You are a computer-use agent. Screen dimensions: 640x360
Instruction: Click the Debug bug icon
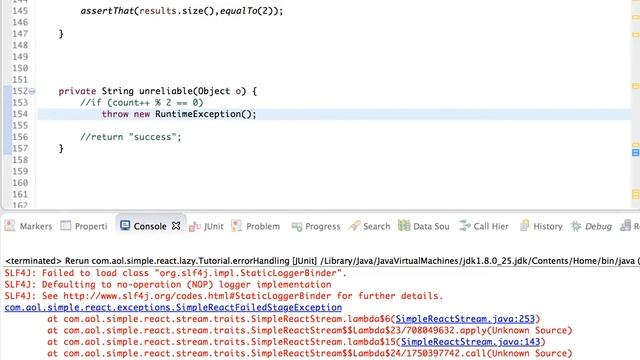tap(576, 226)
